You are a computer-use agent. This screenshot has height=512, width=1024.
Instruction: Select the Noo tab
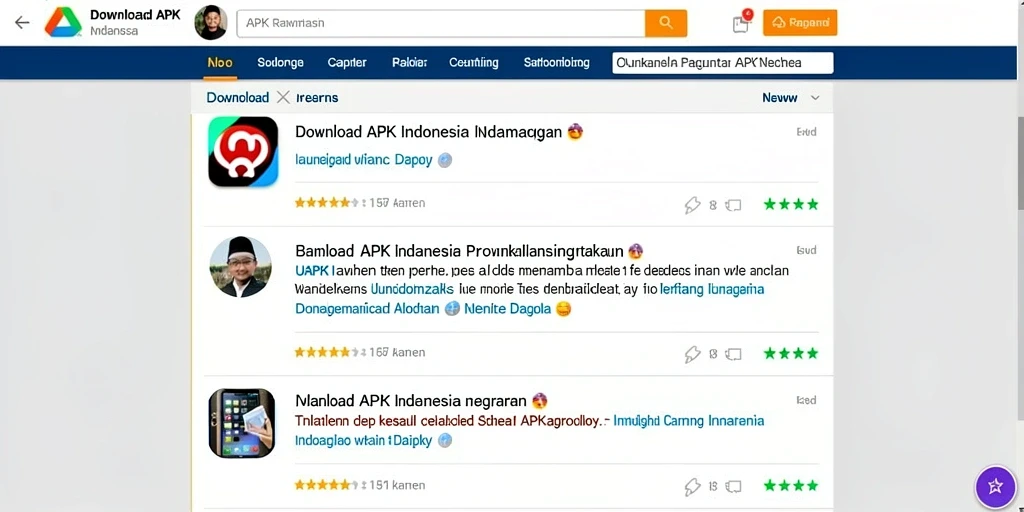[220, 63]
